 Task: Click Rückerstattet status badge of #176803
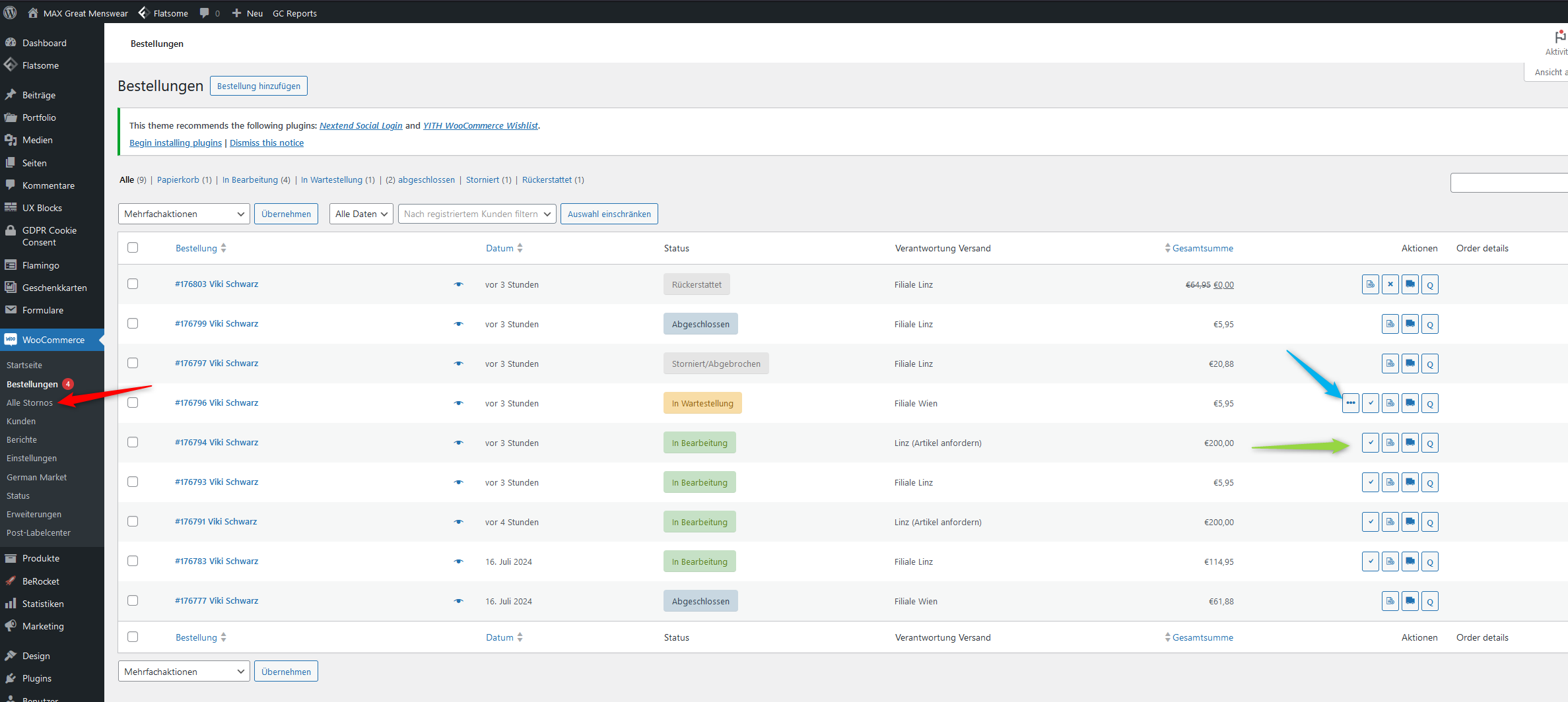[x=697, y=284]
